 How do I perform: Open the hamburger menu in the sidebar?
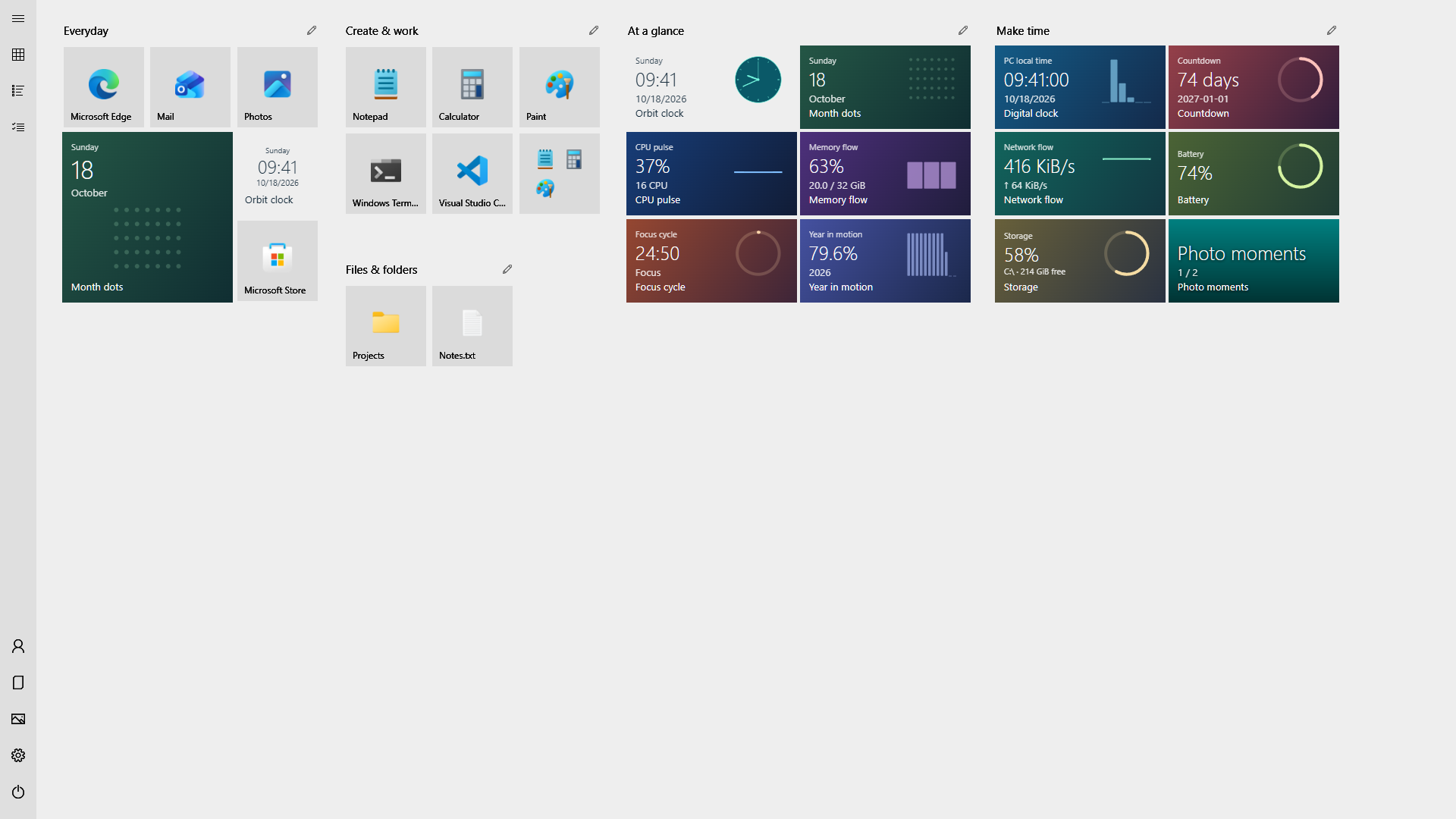point(18,18)
